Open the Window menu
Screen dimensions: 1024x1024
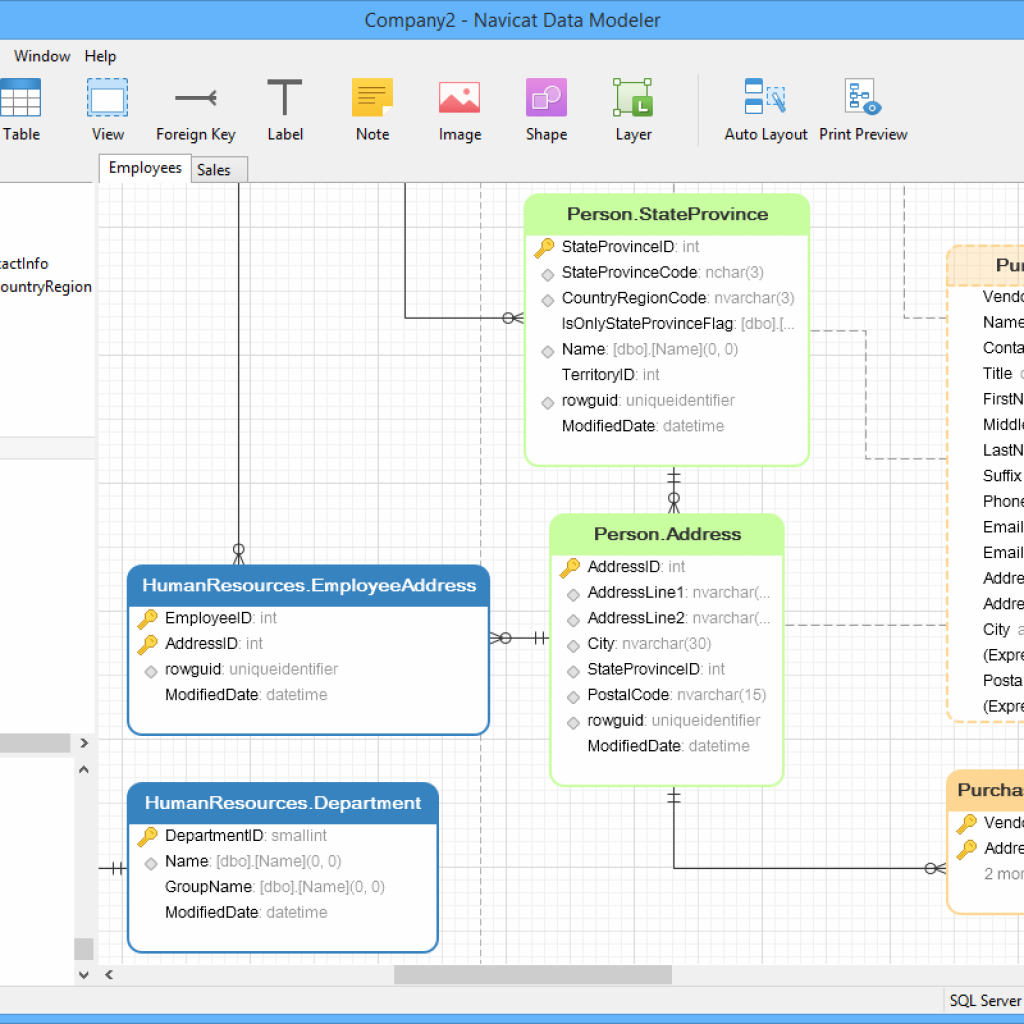click(42, 56)
